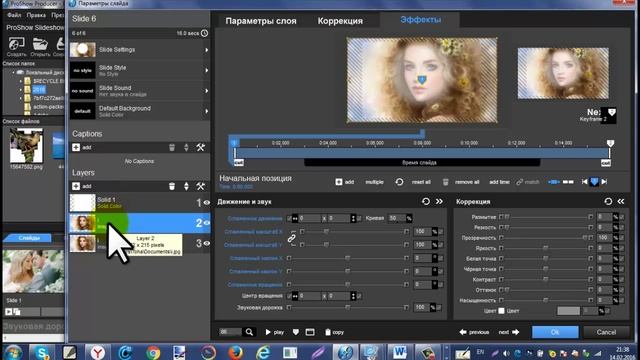Click the favorite heart-shield icon near play
640x360 pixels.
(296, 332)
